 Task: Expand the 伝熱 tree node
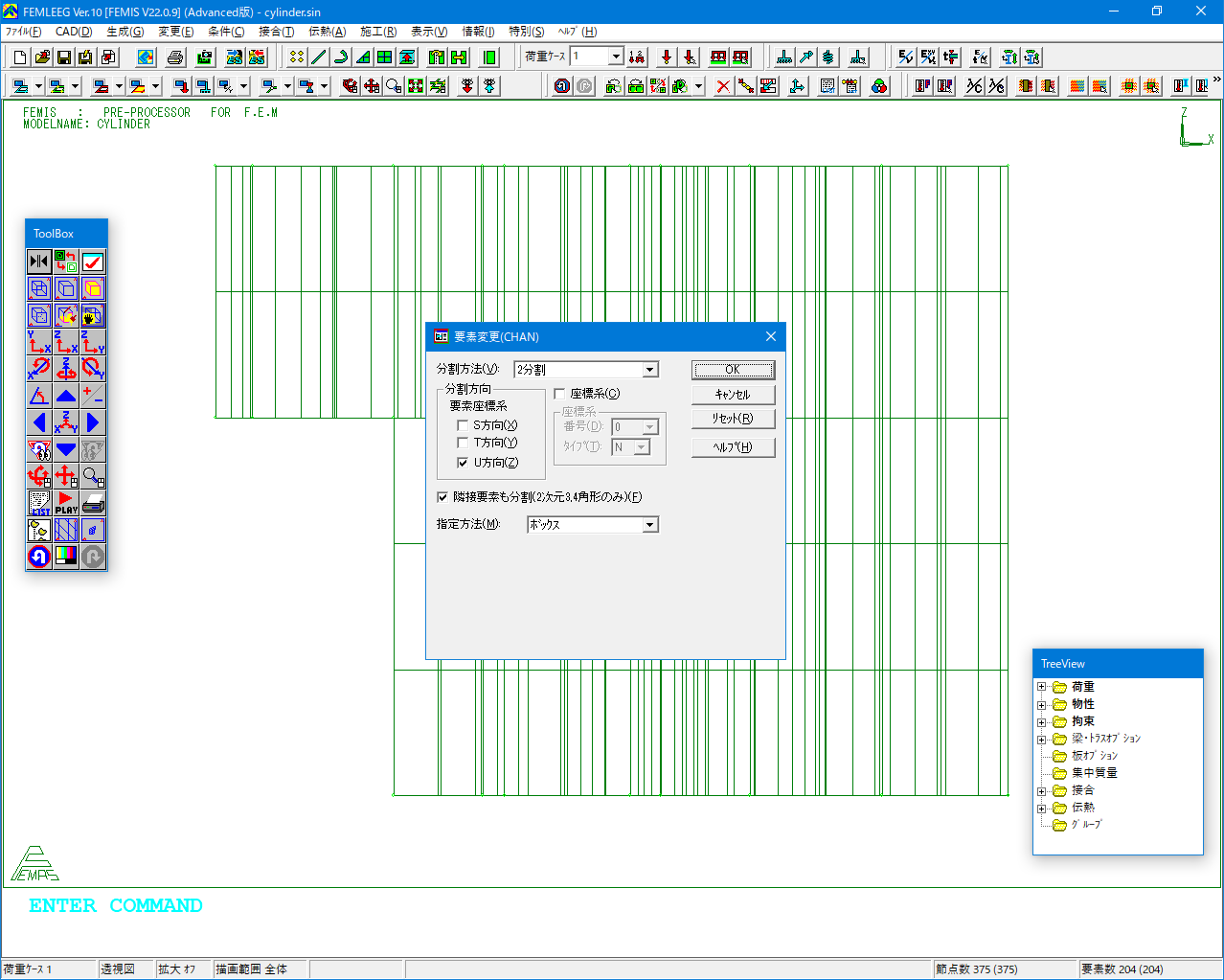click(x=1042, y=808)
